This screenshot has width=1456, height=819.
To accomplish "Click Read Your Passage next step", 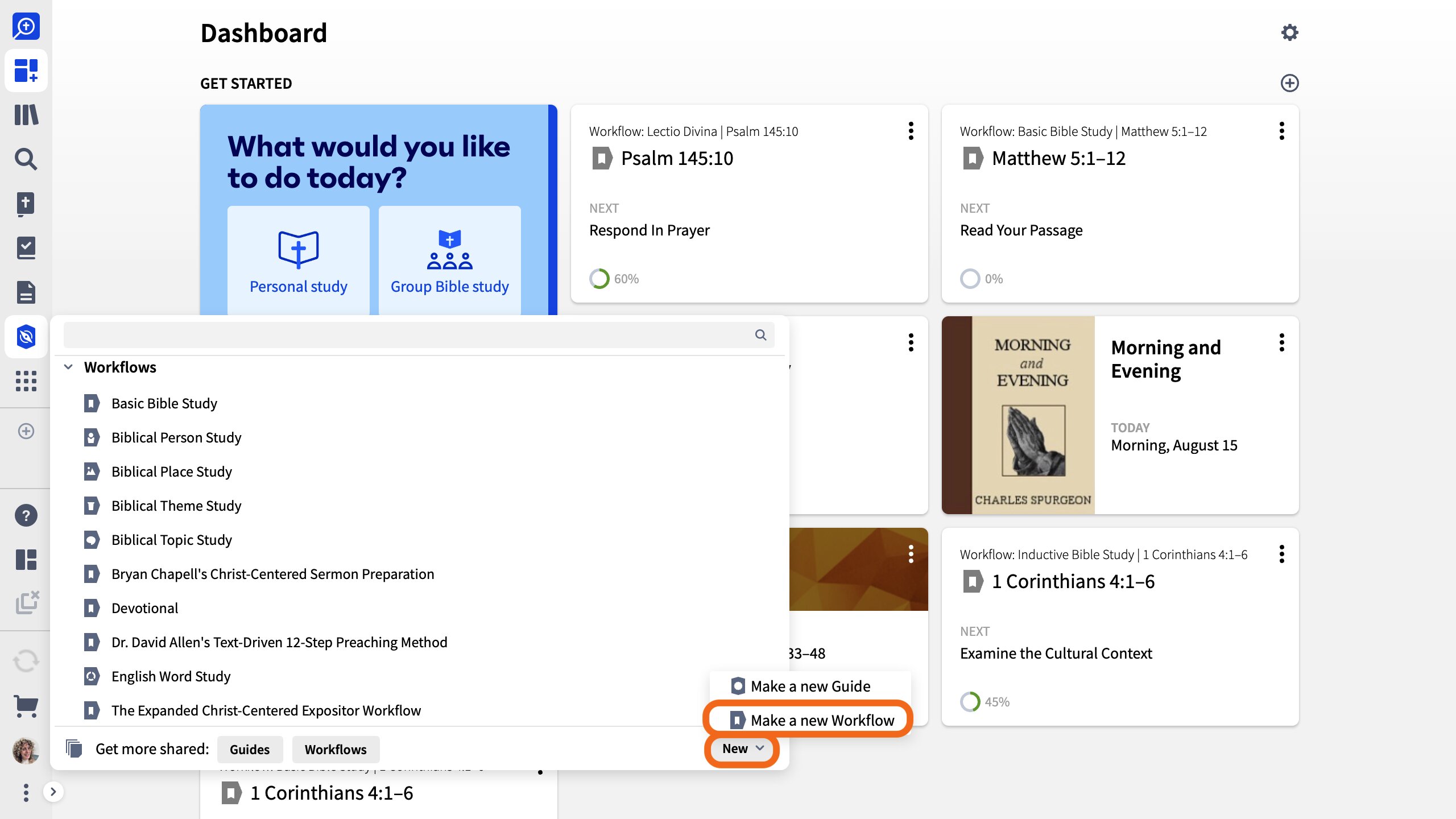I will 1021,230.
